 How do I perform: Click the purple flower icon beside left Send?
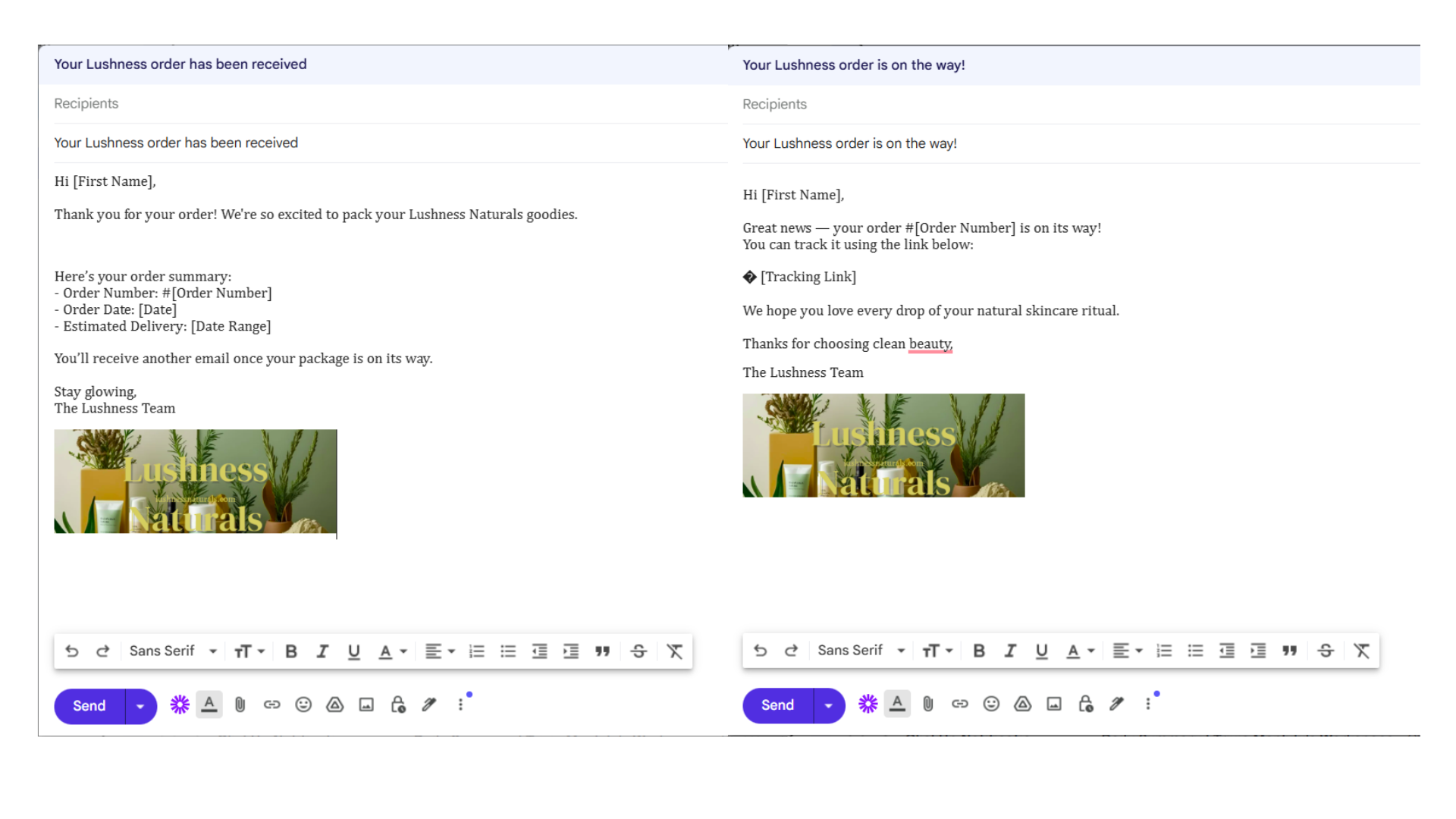pyautogui.click(x=180, y=705)
